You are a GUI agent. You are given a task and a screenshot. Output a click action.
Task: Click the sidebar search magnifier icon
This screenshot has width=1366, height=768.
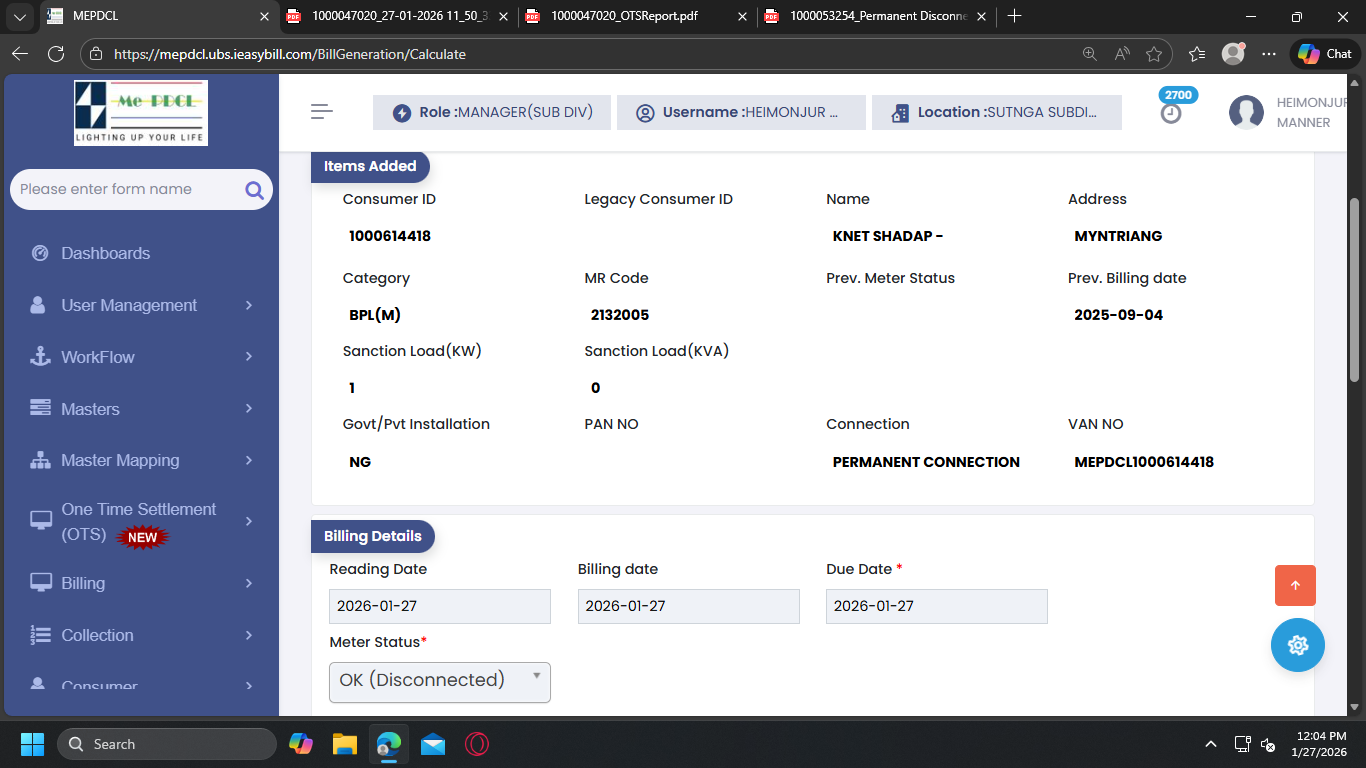coord(254,190)
